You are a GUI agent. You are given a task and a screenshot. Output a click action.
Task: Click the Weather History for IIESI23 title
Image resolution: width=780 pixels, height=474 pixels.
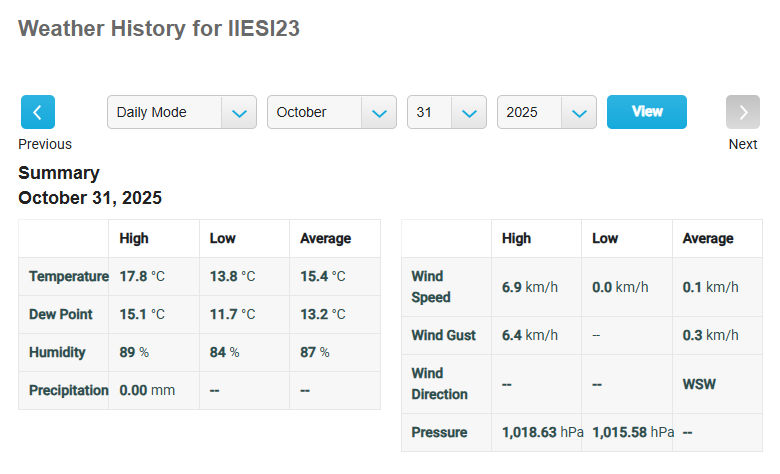(159, 28)
